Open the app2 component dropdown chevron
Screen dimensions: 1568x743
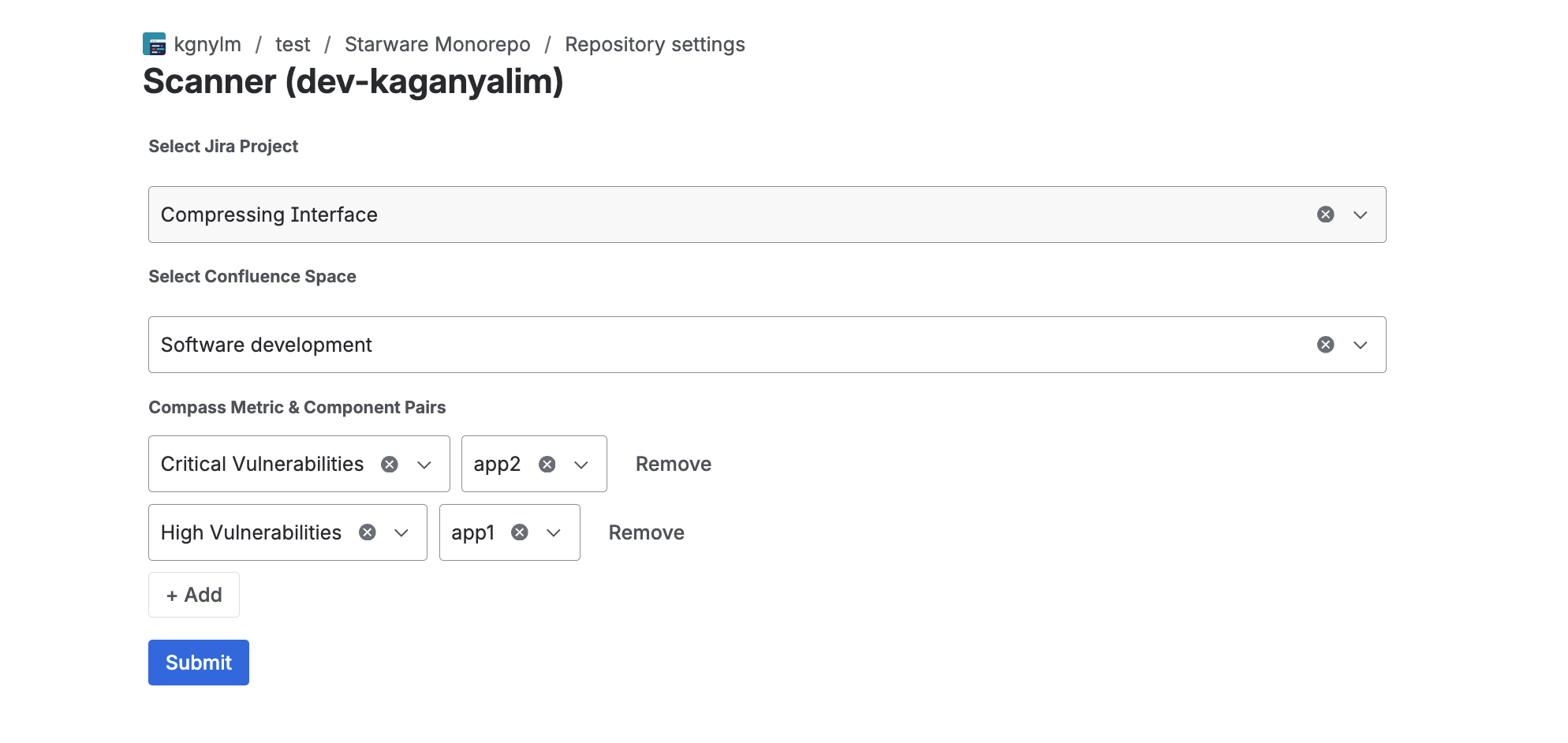581,465
